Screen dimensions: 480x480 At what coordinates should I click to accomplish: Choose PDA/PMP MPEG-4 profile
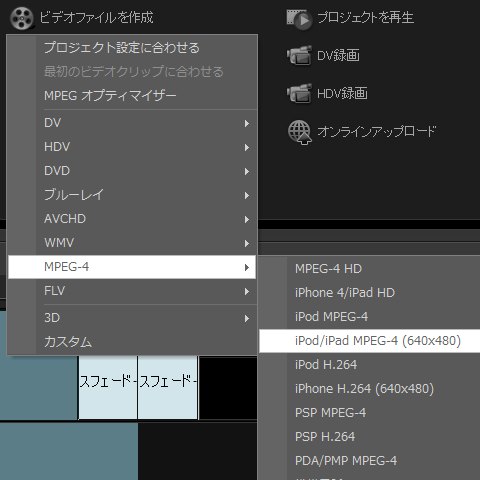370,461
